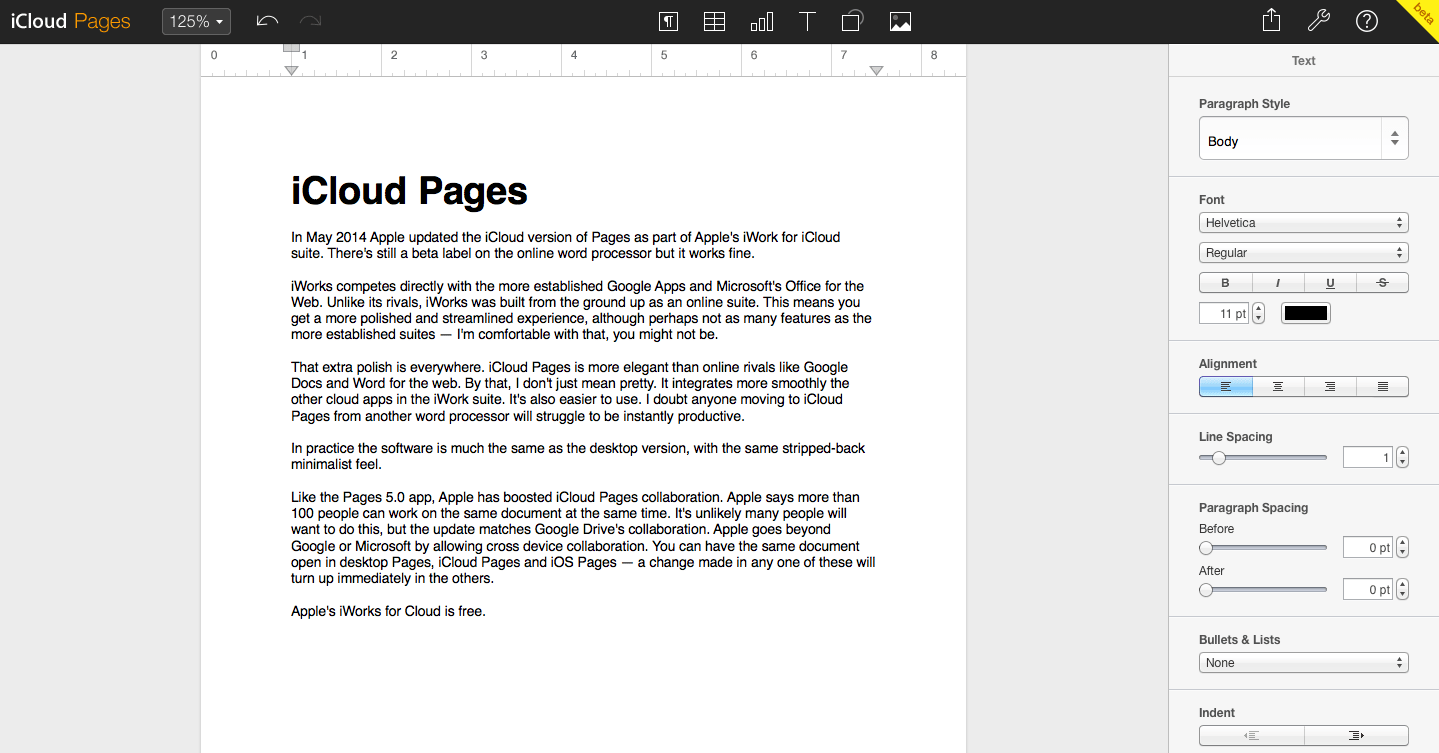This screenshot has width=1439, height=753.
Task: Click the iCloud Pages logo link
Action: [71, 21]
